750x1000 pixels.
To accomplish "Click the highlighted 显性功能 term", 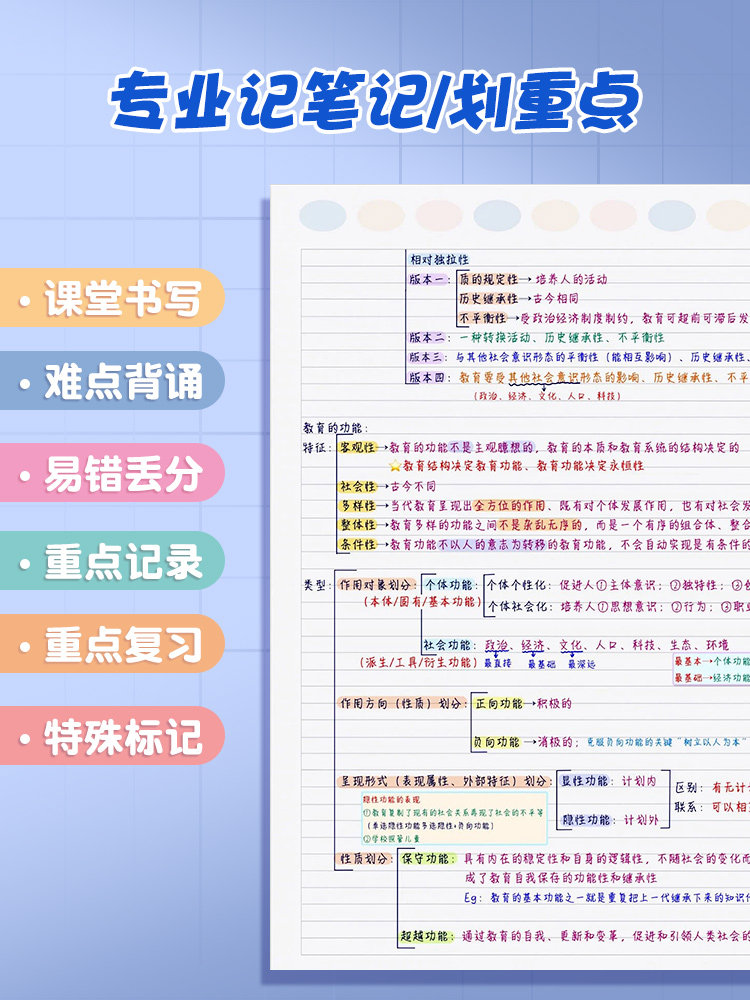I will 585,781.
